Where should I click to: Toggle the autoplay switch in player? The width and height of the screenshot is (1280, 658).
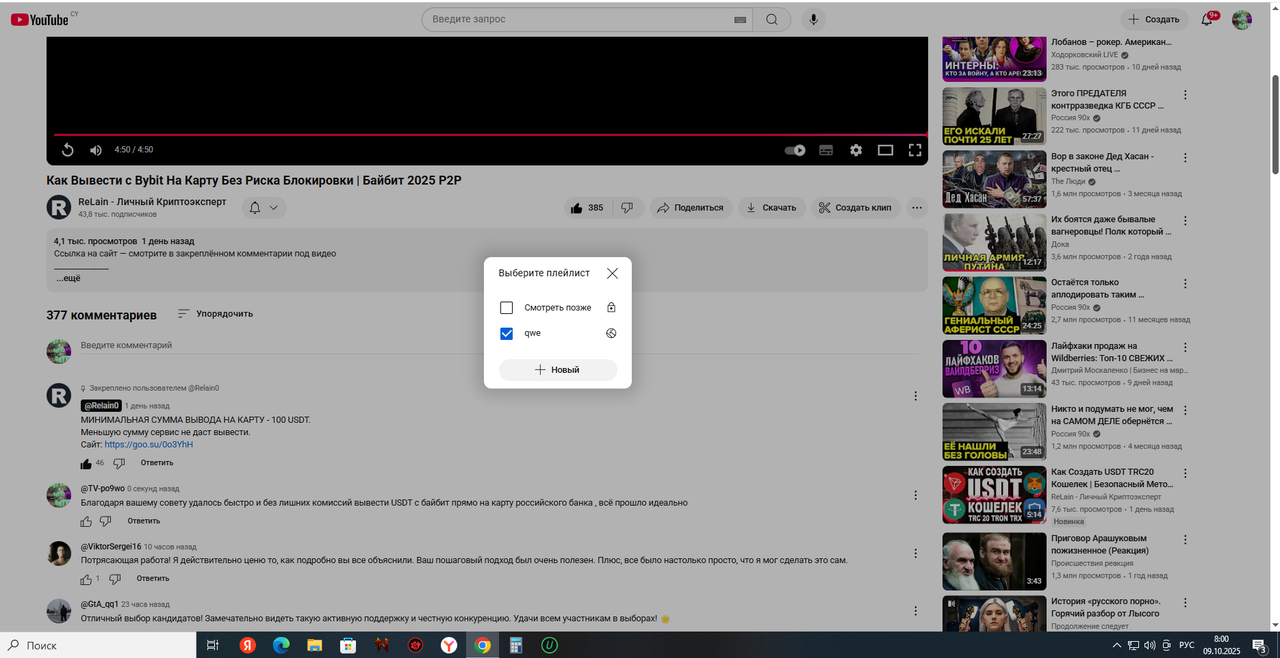pyautogui.click(x=795, y=150)
